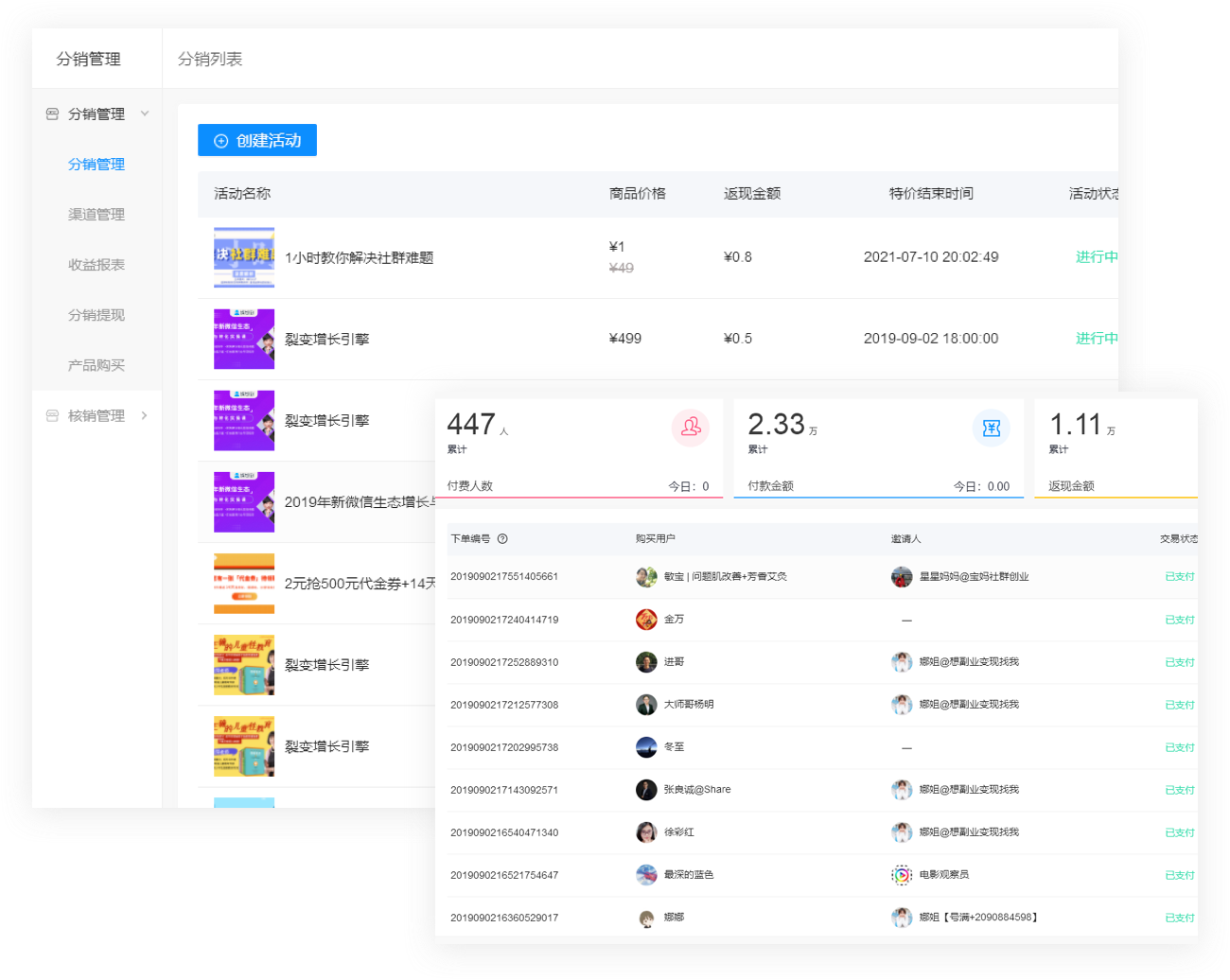Select highlighted 分销管理 submenu item
This screenshot has height=980, width=1230.
(97, 165)
